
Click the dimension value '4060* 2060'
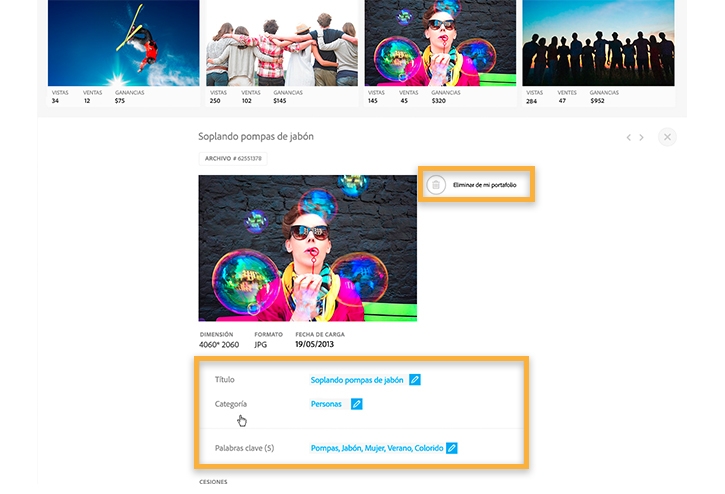click(x=219, y=345)
